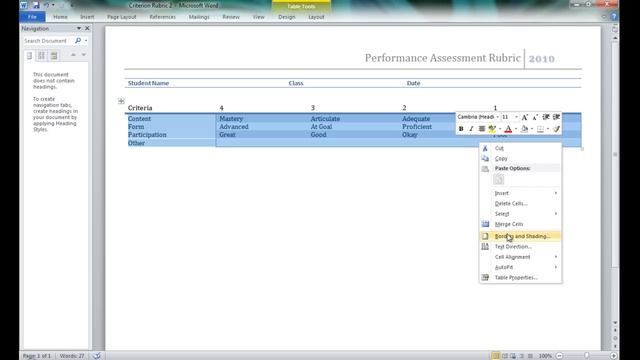Click next result down arrow in Navigation pane
Image resolution: width=640 pixels, height=360 pixels.
pos(84,55)
